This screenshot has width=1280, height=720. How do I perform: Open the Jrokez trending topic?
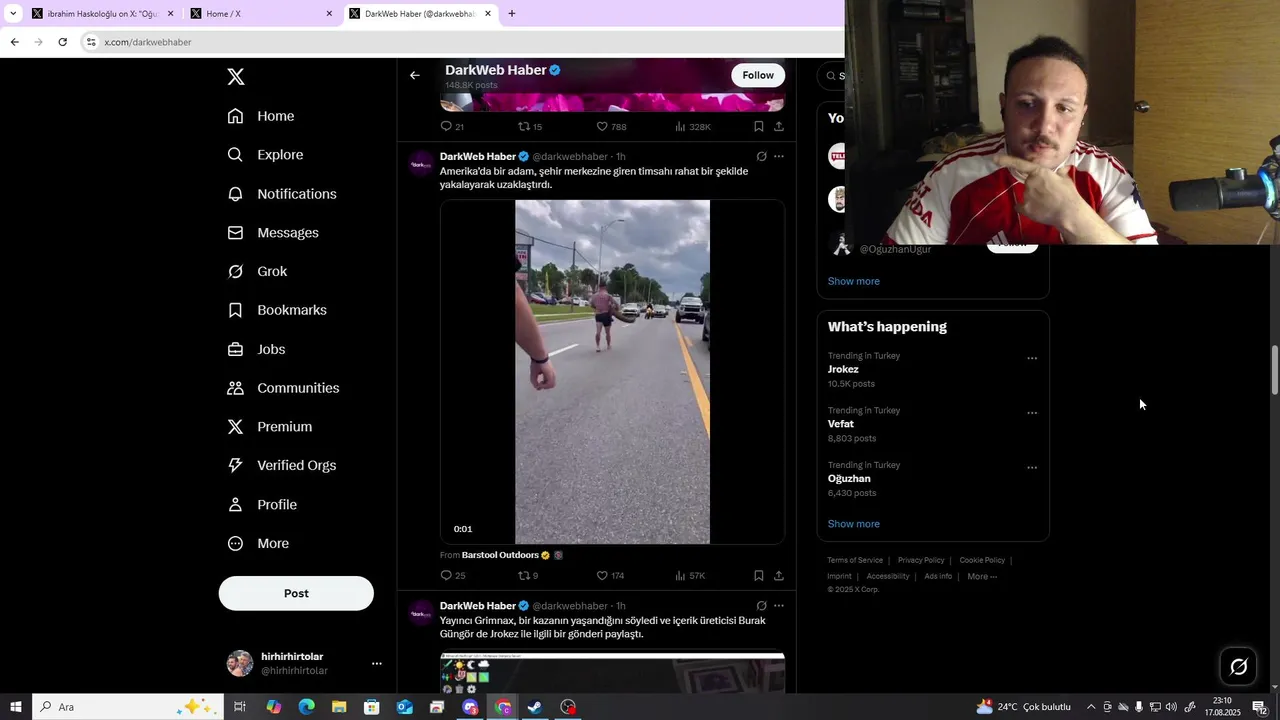click(843, 369)
